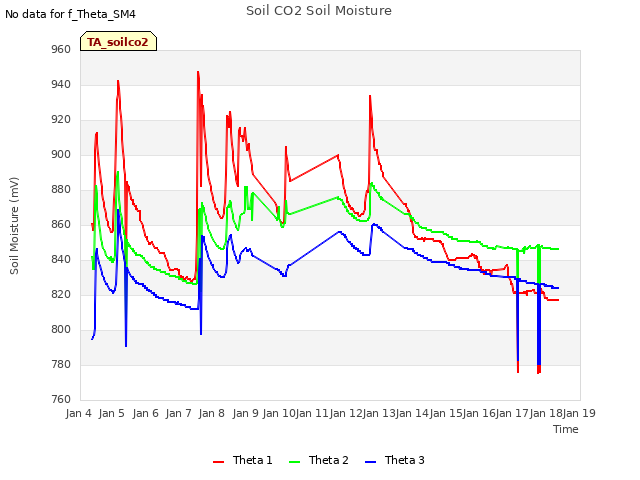Screen dimensions: 640x480
Task: Click the 900 y-axis tick label
Action: (x=61, y=155)
